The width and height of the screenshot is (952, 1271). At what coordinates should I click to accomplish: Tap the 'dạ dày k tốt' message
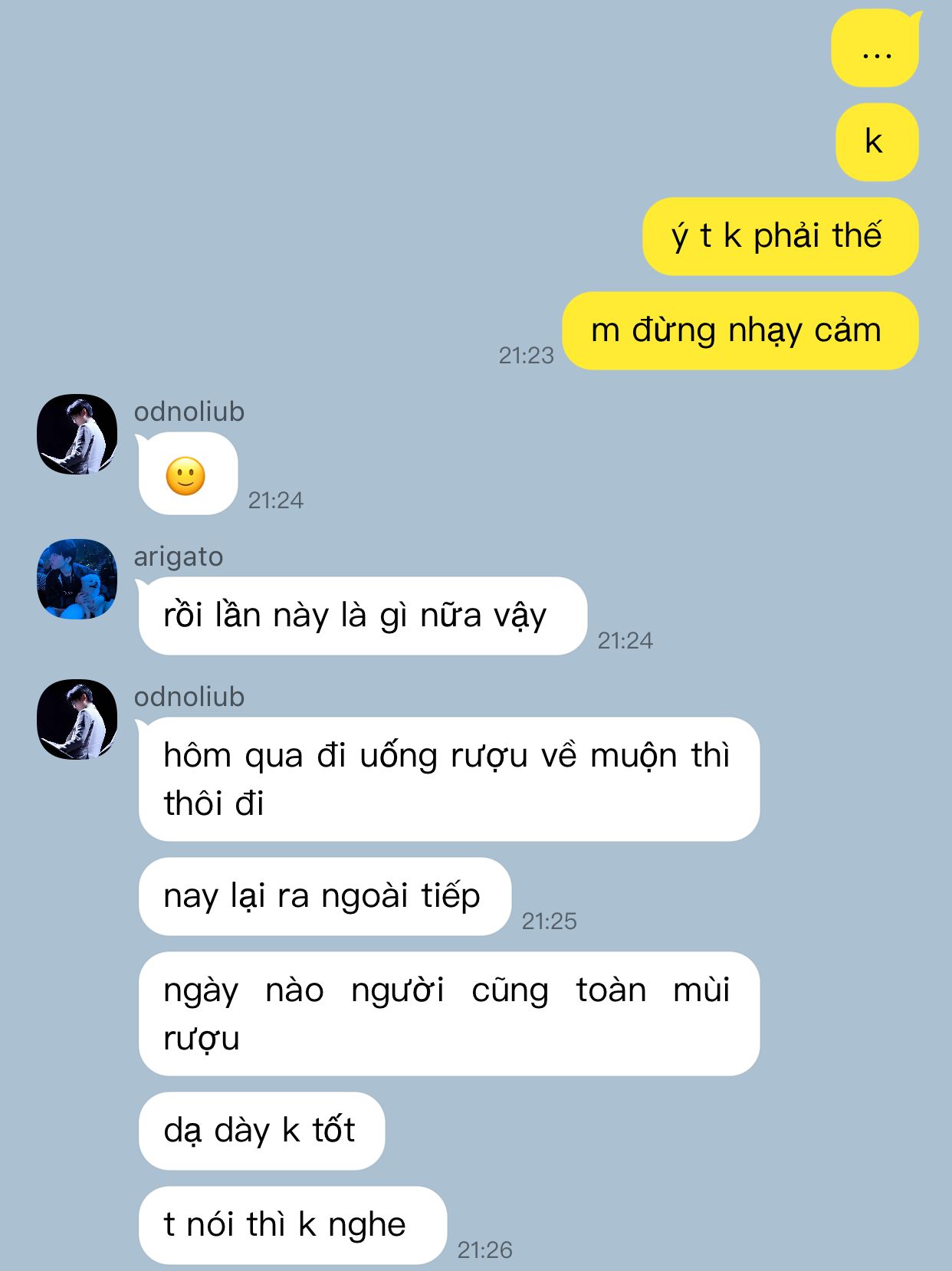(261, 1131)
